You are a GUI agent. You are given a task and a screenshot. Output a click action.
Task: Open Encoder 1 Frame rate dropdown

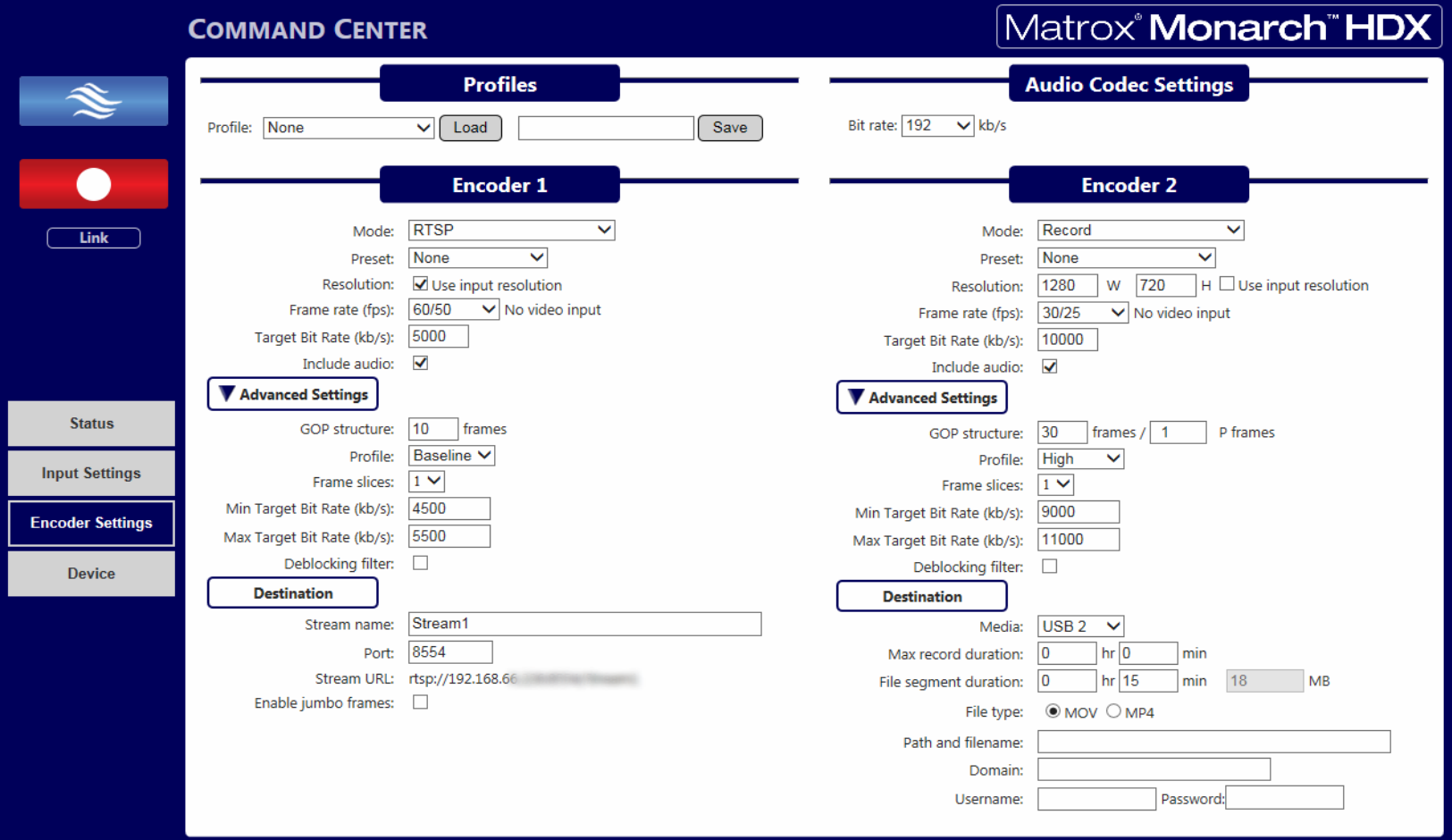click(x=453, y=310)
